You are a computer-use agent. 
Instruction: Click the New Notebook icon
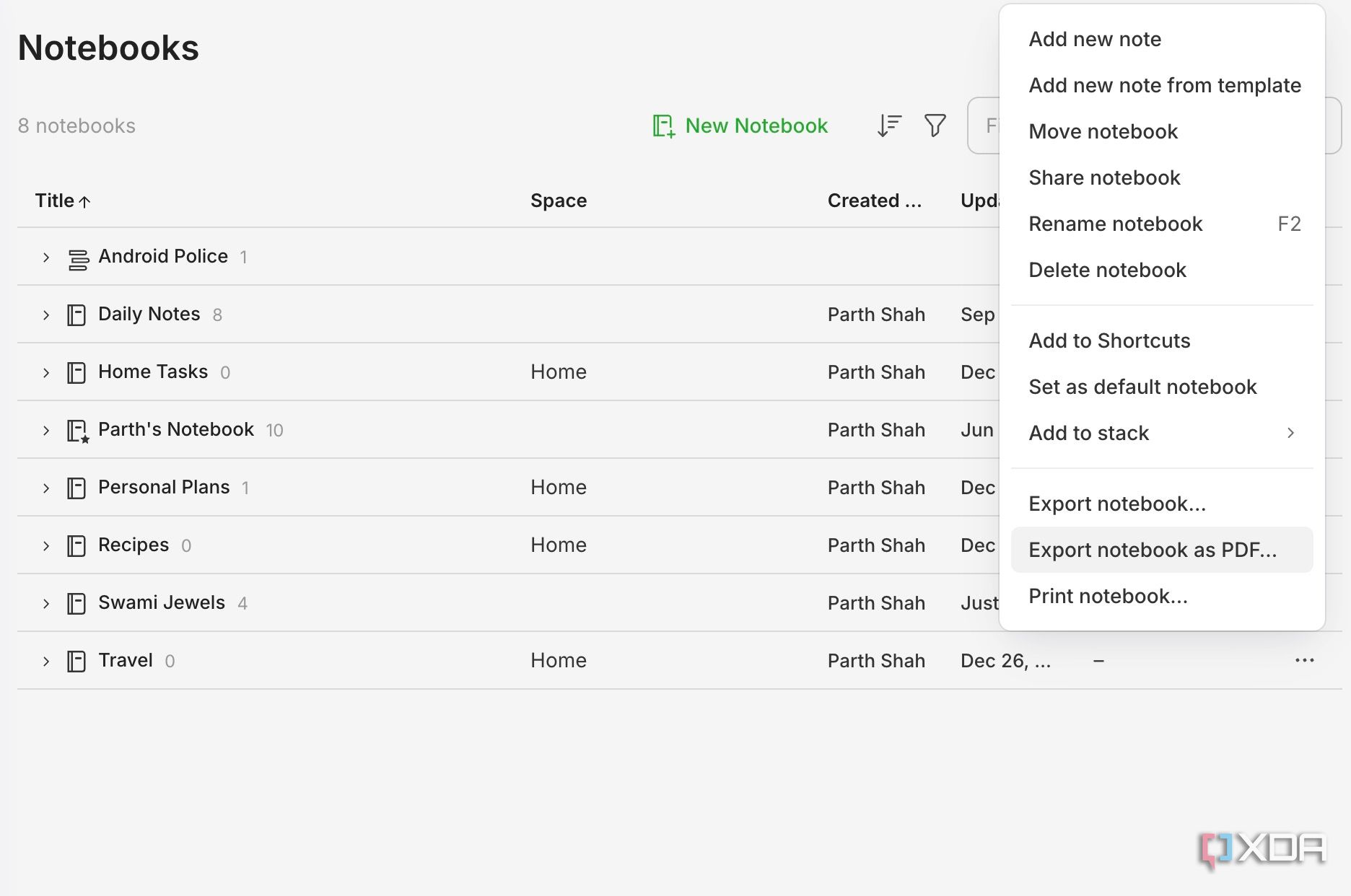click(x=663, y=126)
